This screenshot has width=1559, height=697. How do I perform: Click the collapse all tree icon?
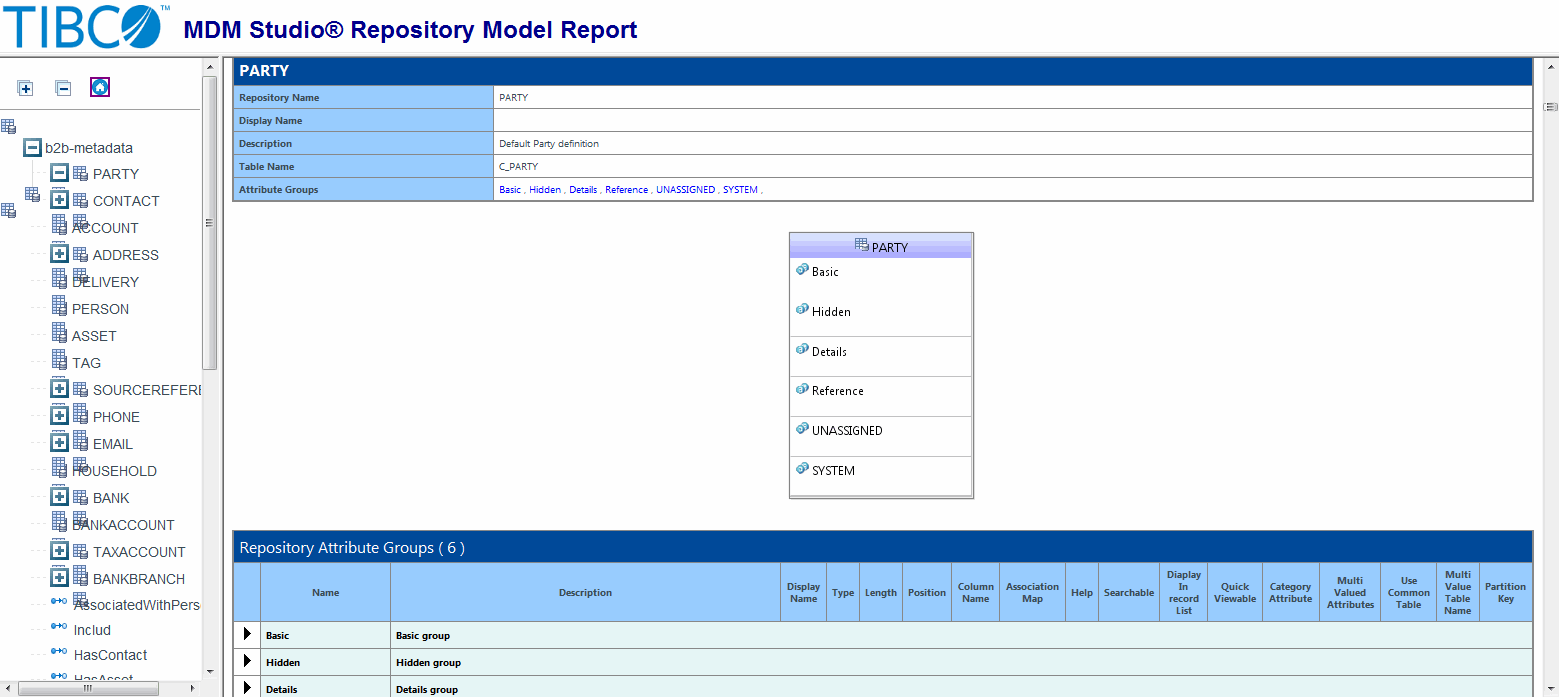click(63, 88)
